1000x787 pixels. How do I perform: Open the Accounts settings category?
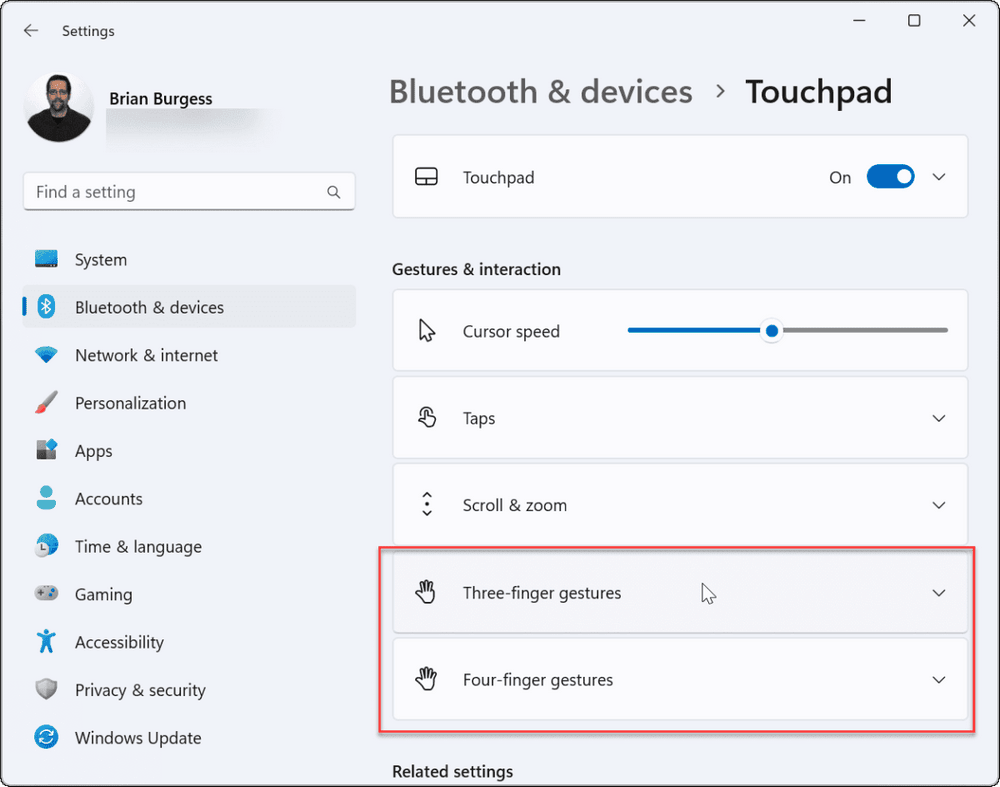(x=108, y=499)
